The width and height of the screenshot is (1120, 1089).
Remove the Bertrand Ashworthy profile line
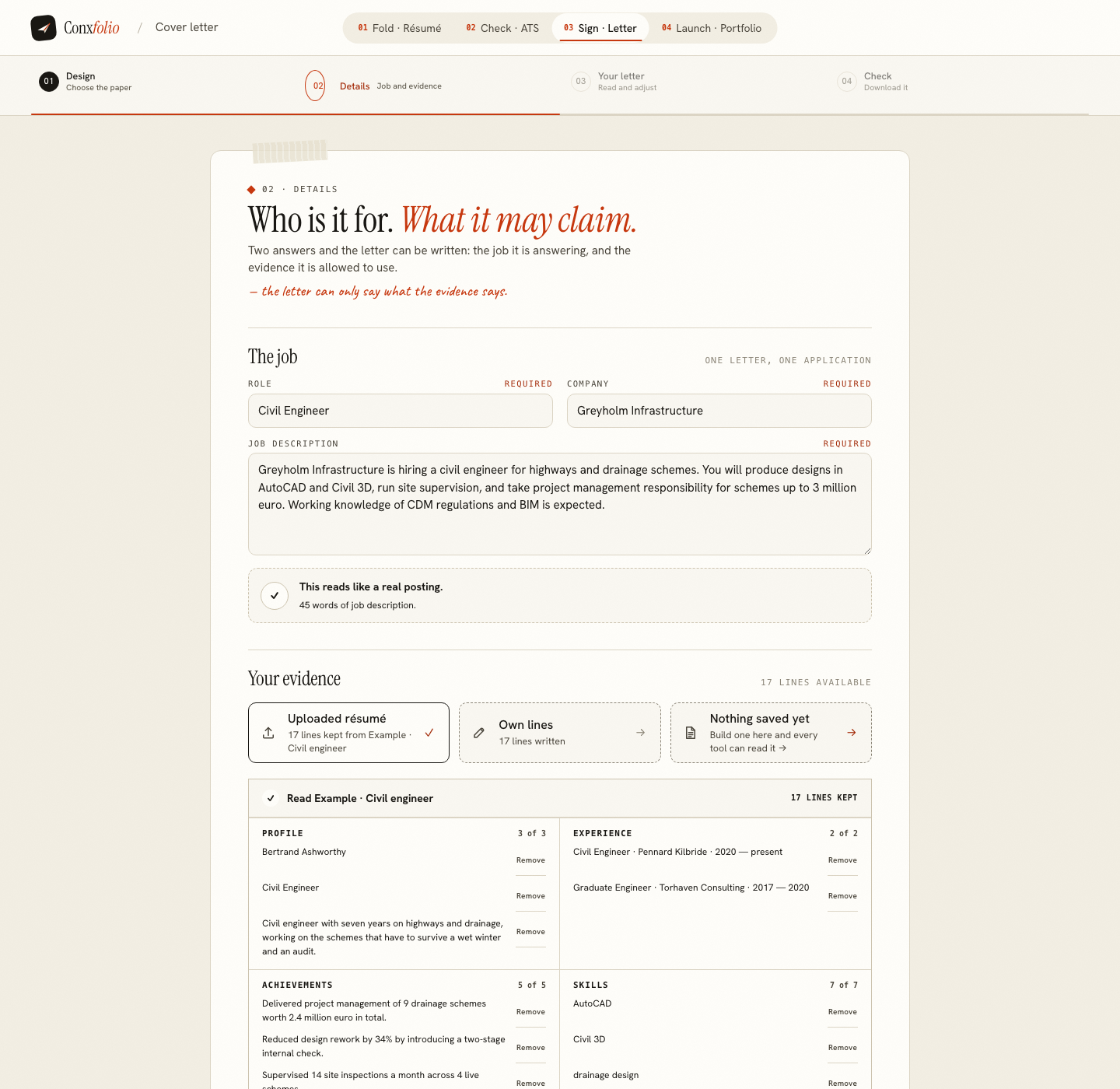tap(530, 860)
